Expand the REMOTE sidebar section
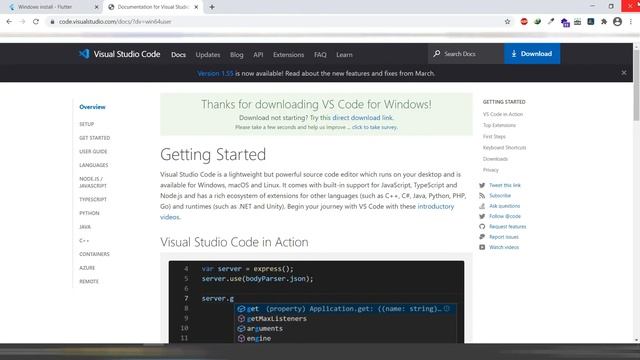The image size is (640, 360). click(x=89, y=282)
